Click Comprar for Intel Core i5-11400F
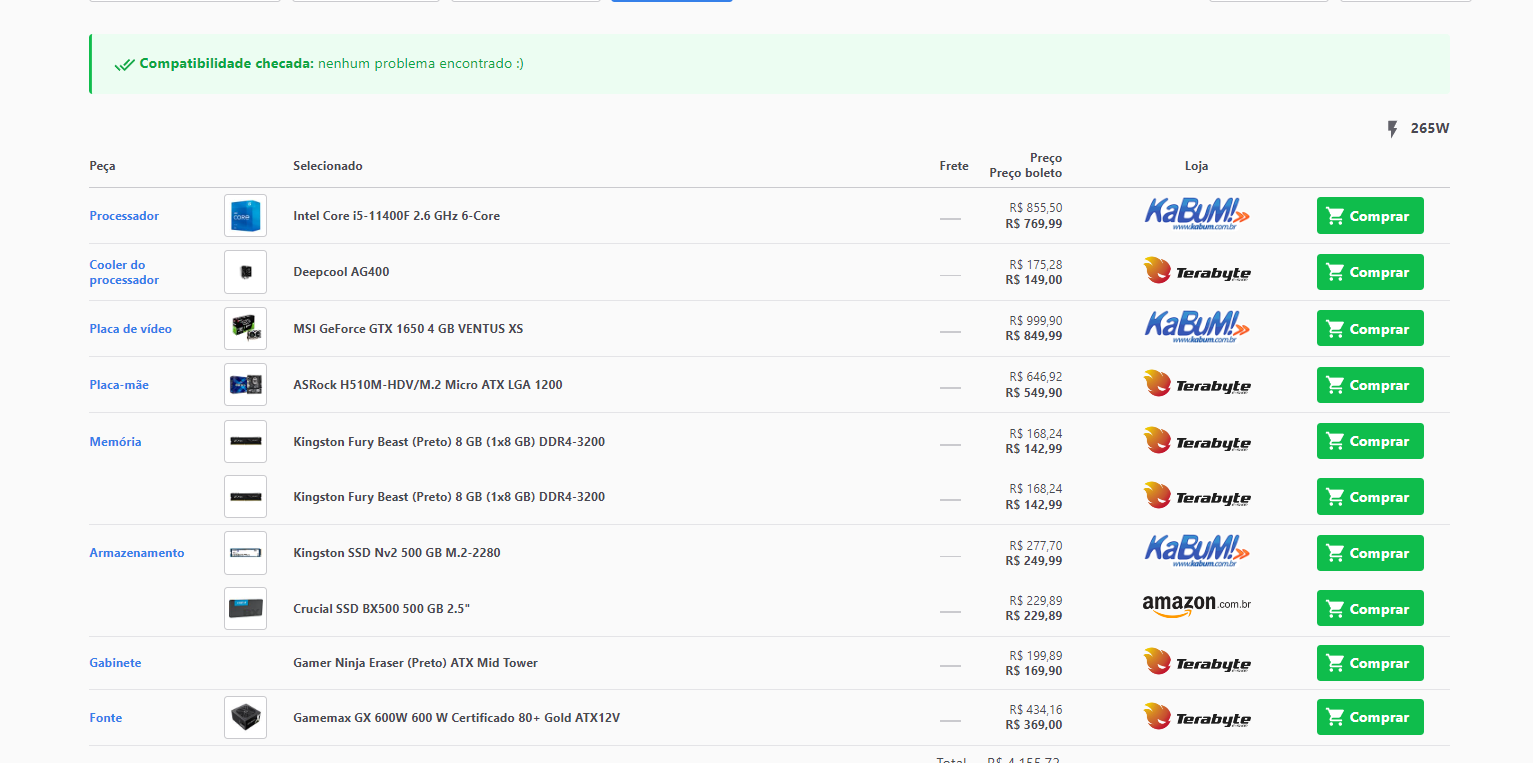Image resolution: width=1533 pixels, height=763 pixels. pyautogui.click(x=1370, y=216)
